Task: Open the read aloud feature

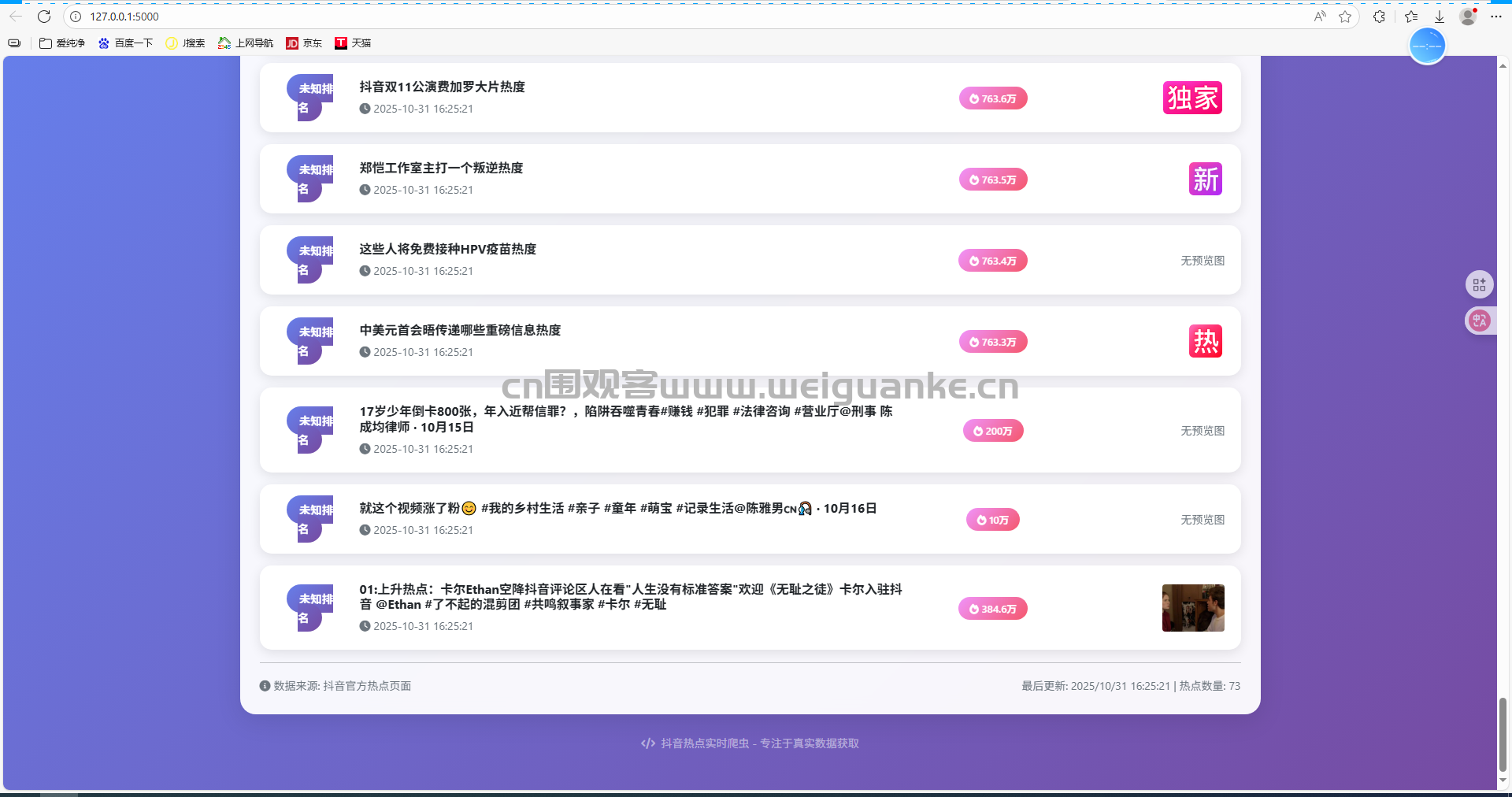Action: (1320, 17)
